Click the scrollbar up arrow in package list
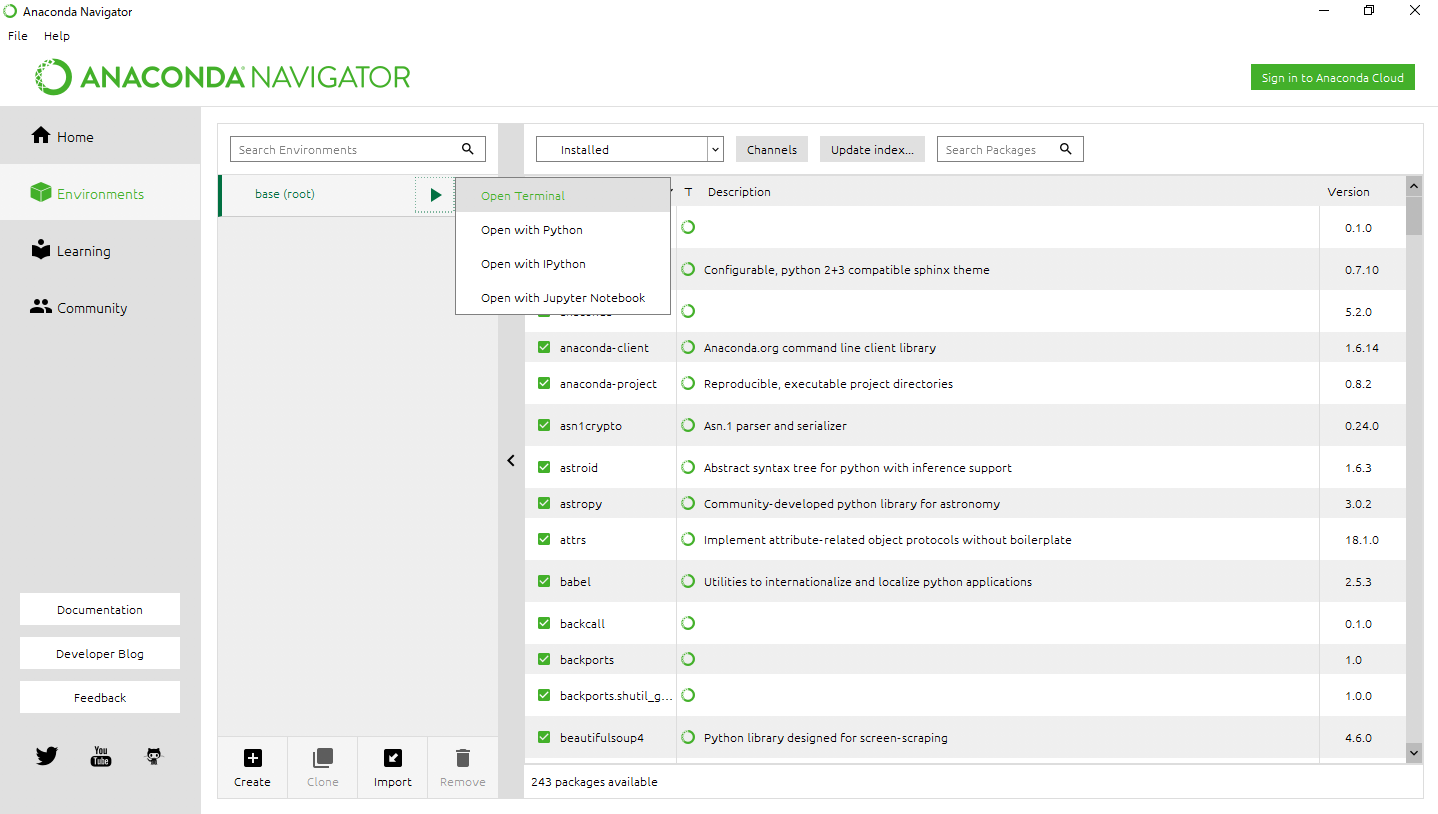Screen dimensions: 1438x814 click(x=1414, y=185)
